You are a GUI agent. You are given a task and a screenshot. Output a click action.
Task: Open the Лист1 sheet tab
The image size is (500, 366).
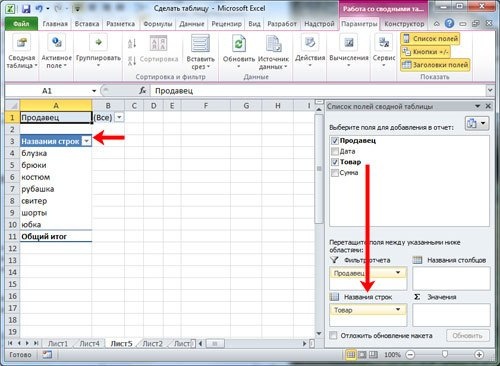click(x=58, y=343)
